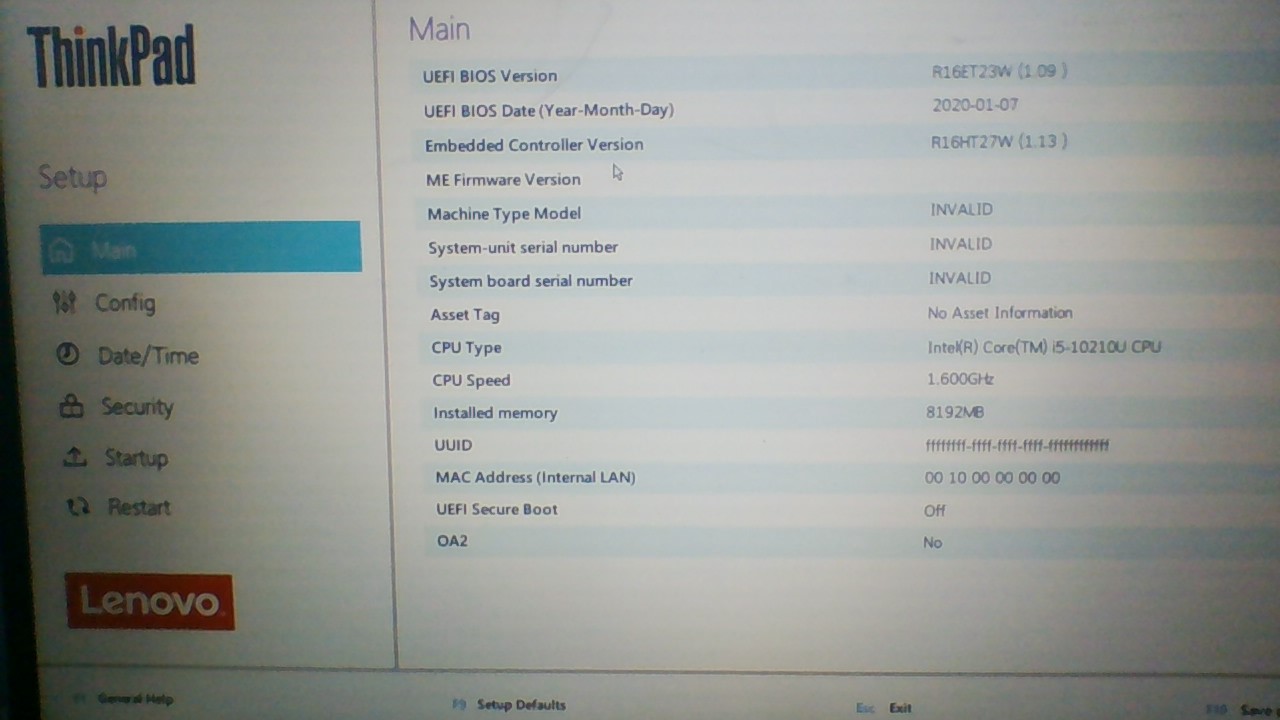Viewport: 1280px width, 720px height.
Task: Select the UEFI BIOS Version row label
Action: (490, 76)
